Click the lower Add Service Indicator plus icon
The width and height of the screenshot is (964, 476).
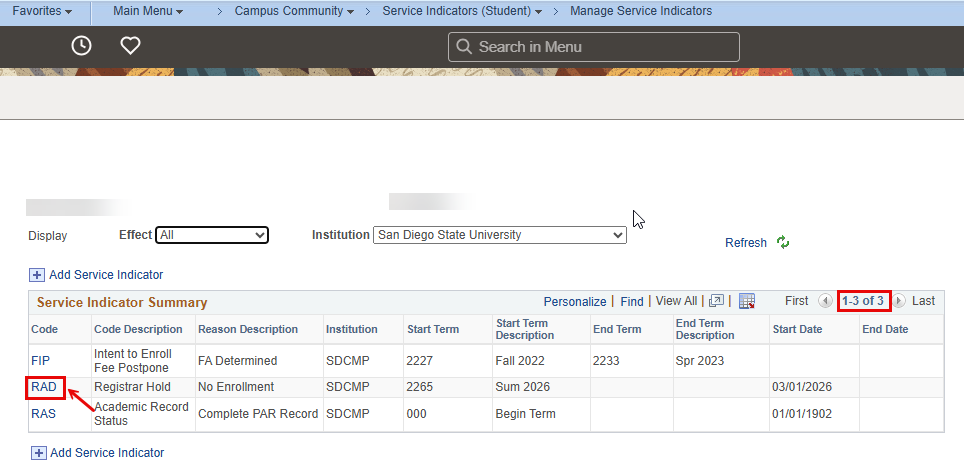pyautogui.click(x=39, y=453)
